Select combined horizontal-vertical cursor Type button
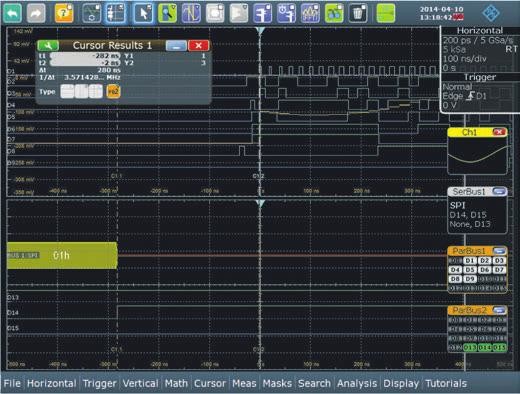 tap(96, 91)
